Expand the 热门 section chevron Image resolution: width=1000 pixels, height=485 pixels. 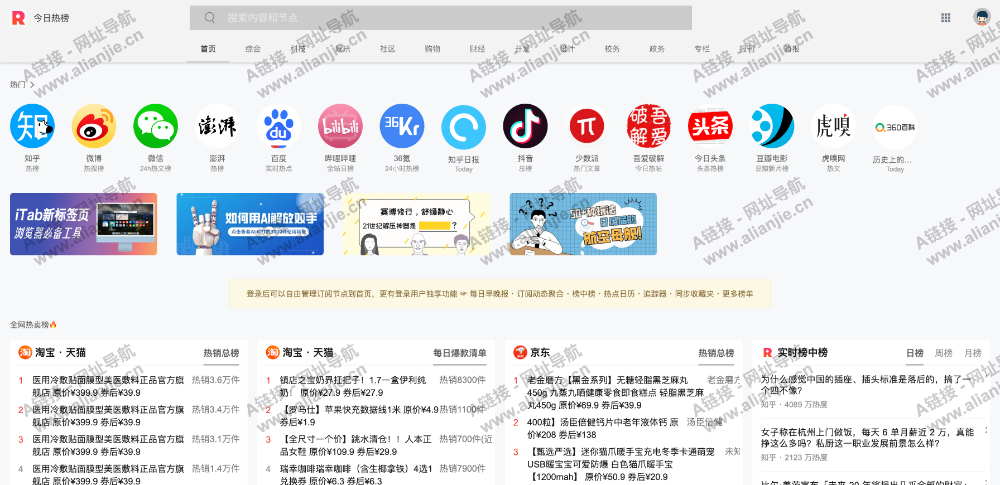[33, 84]
